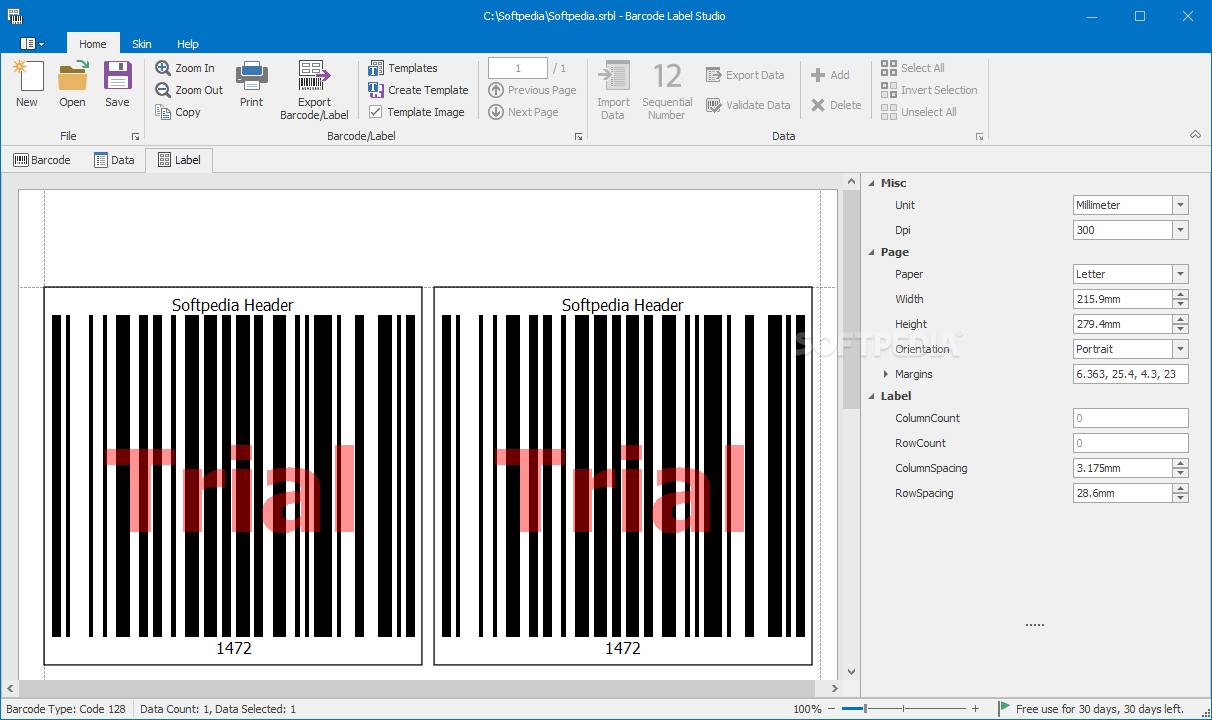Open the Unit dropdown
Image resolution: width=1212 pixels, height=720 pixels.
1181,205
